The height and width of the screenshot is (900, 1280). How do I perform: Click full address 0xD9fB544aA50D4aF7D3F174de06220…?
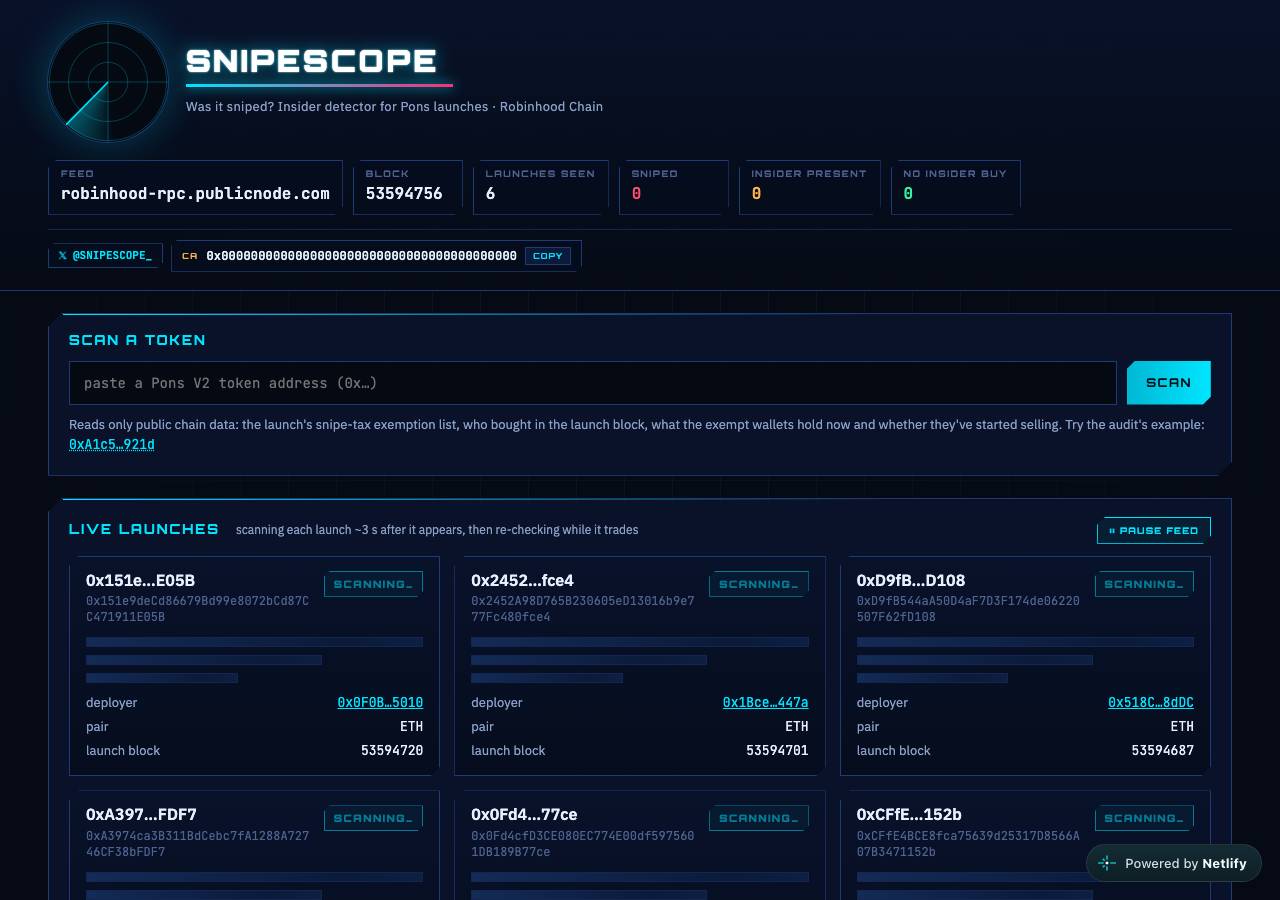968,609
